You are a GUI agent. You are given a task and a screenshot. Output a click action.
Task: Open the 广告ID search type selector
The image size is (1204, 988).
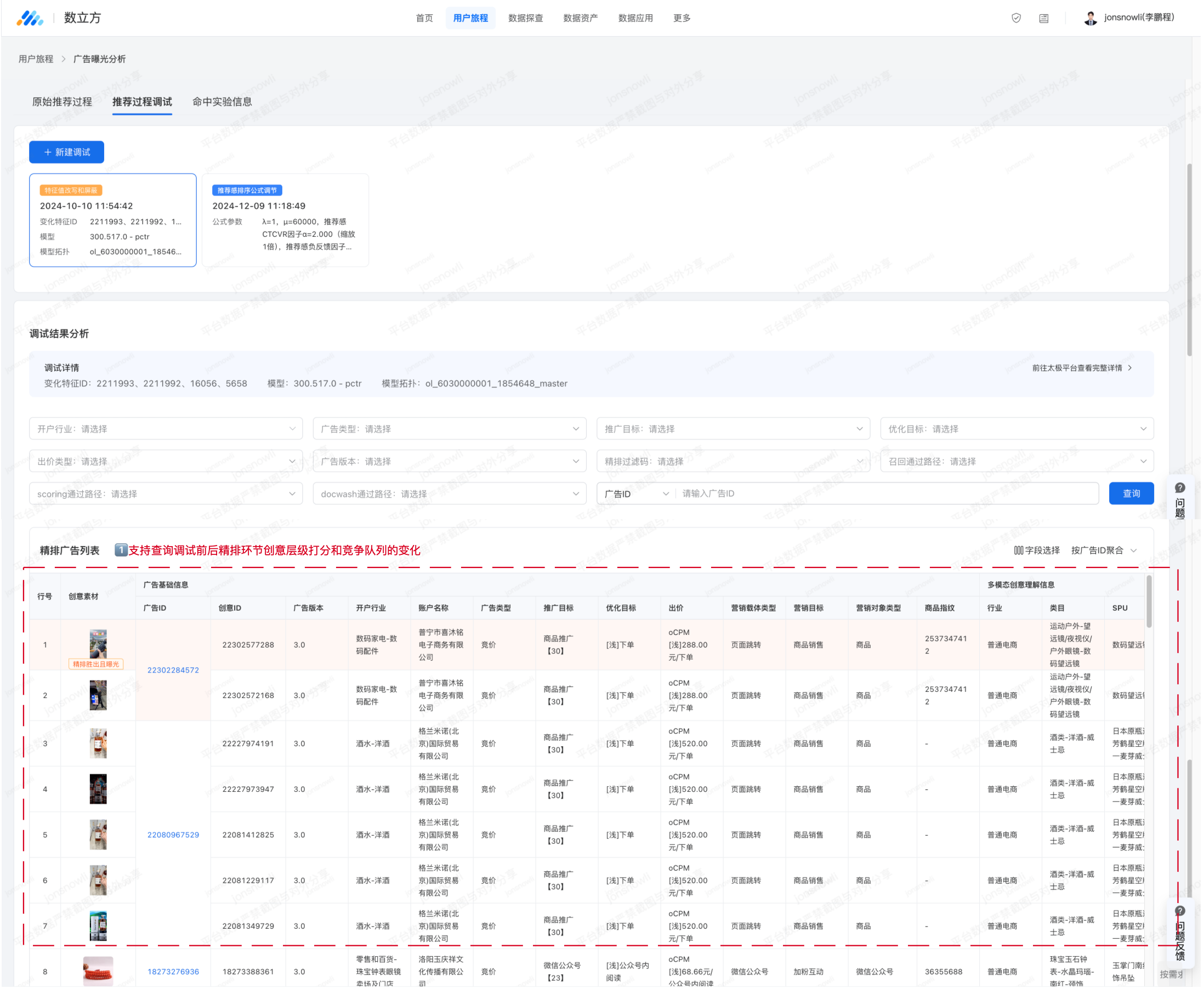(636, 493)
